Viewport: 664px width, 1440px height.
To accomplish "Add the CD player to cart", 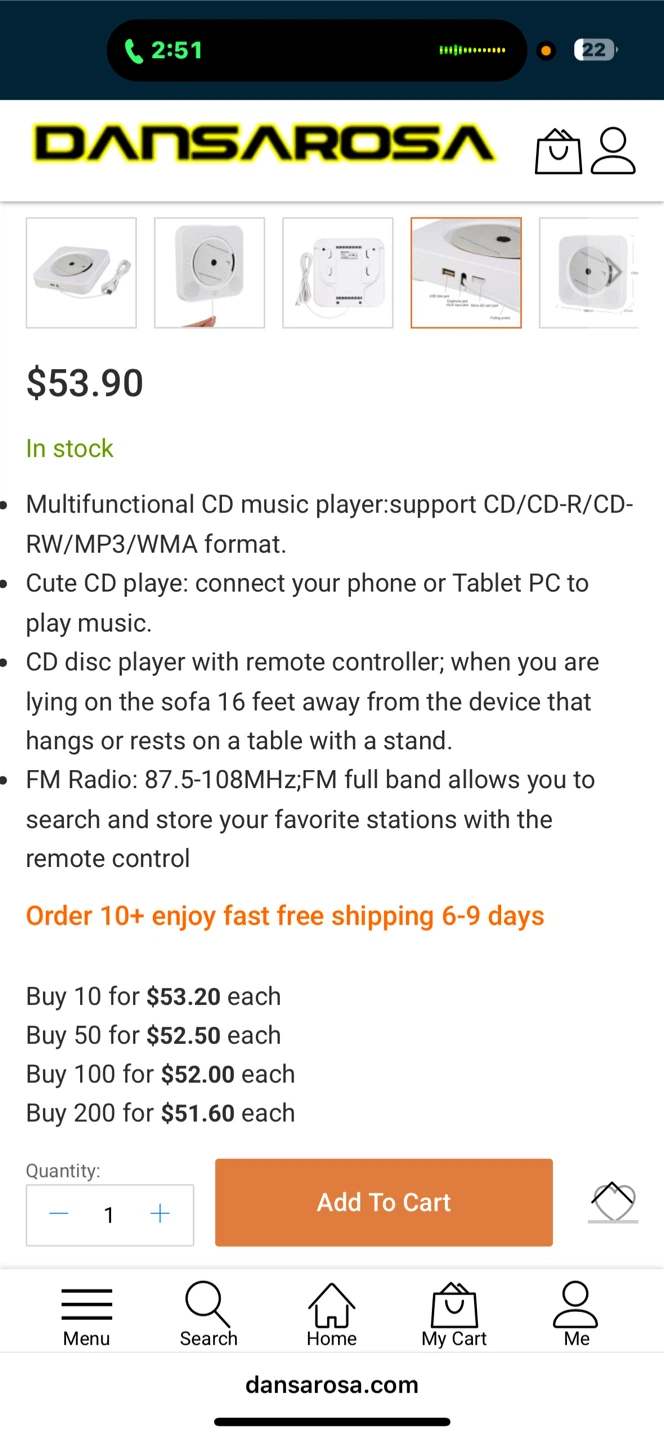I will [x=384, y=1202].
